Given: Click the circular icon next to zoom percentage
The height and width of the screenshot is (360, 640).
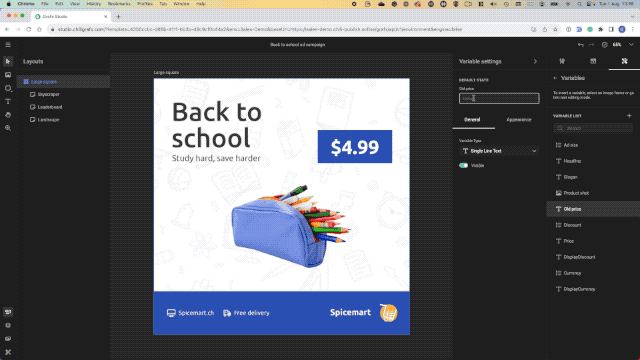Looking at the screenshot, I should (x=604, y=44).
